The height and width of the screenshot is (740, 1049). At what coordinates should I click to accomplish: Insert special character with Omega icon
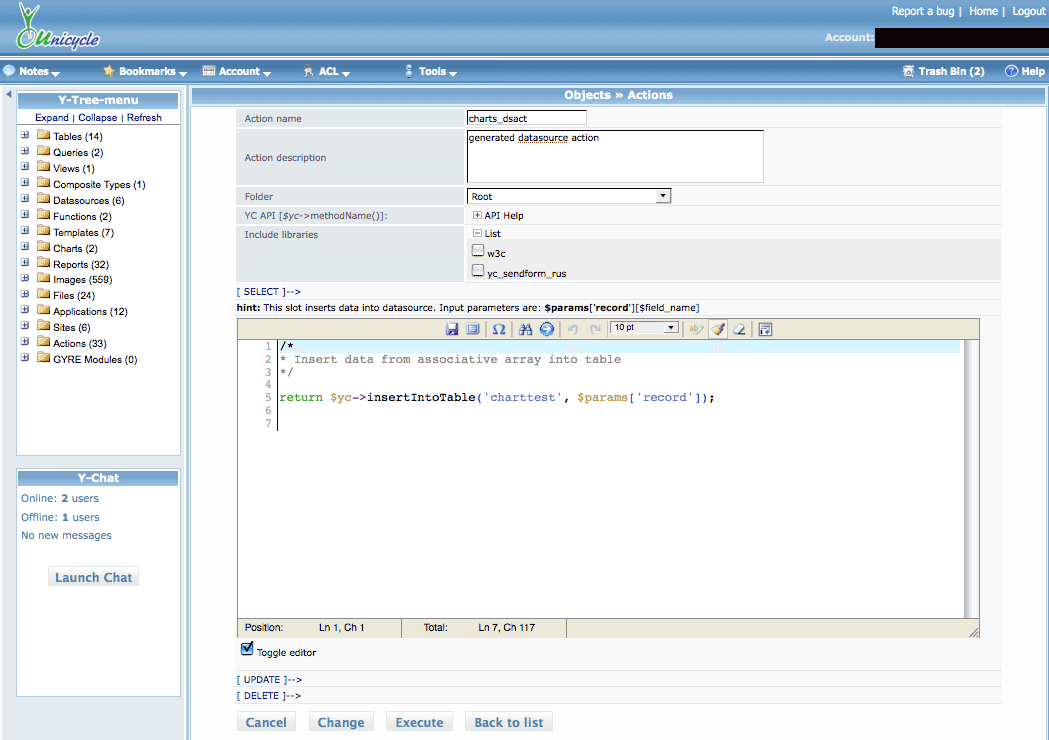[499, 329]
